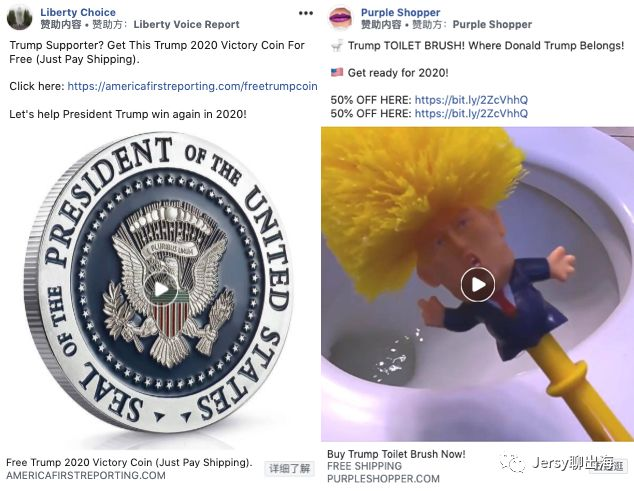Open the americafirstreporting.com/freetrumpcoin link

[x=192, y=86]
